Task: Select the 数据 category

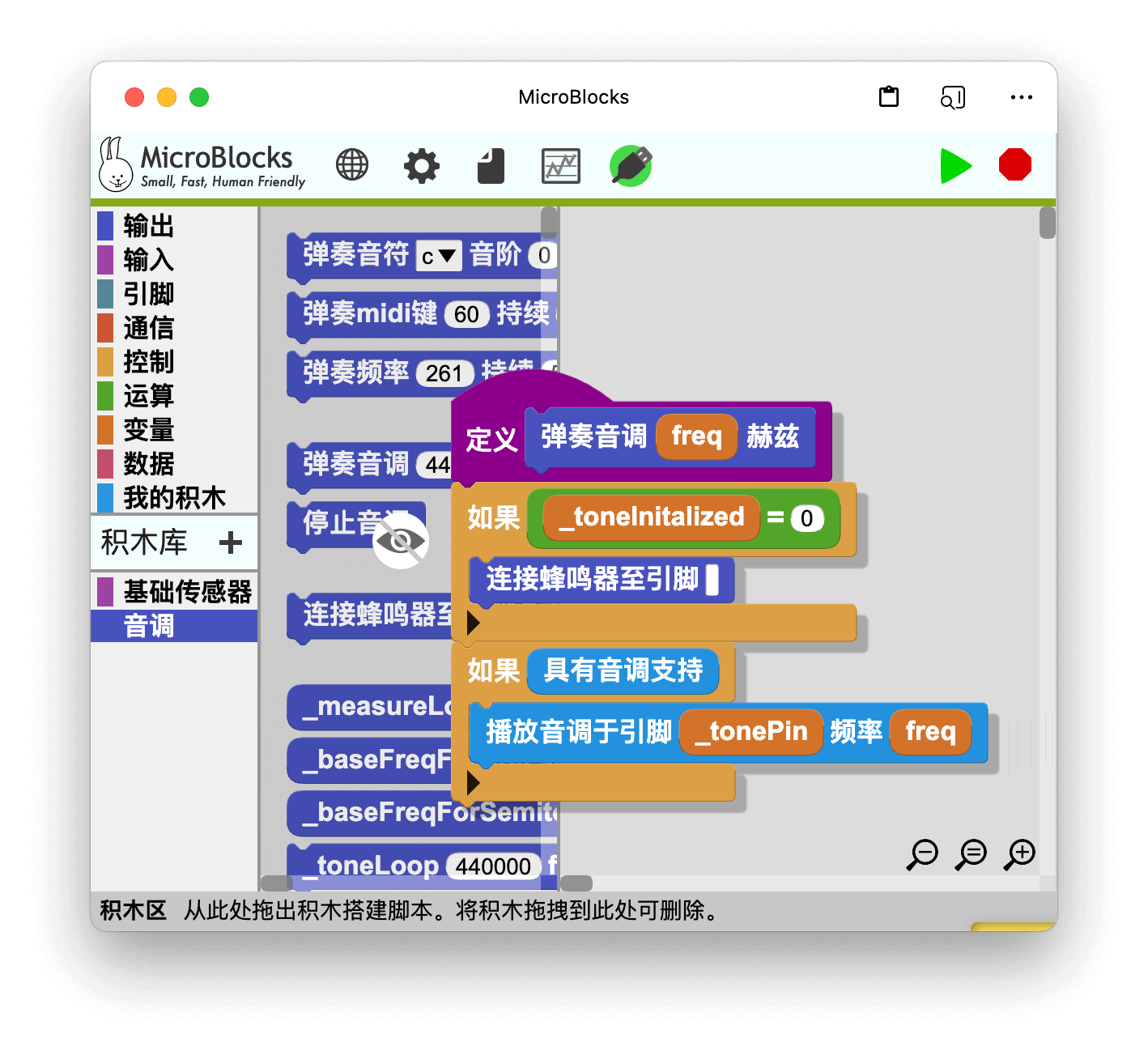Action: click(174, 463)
